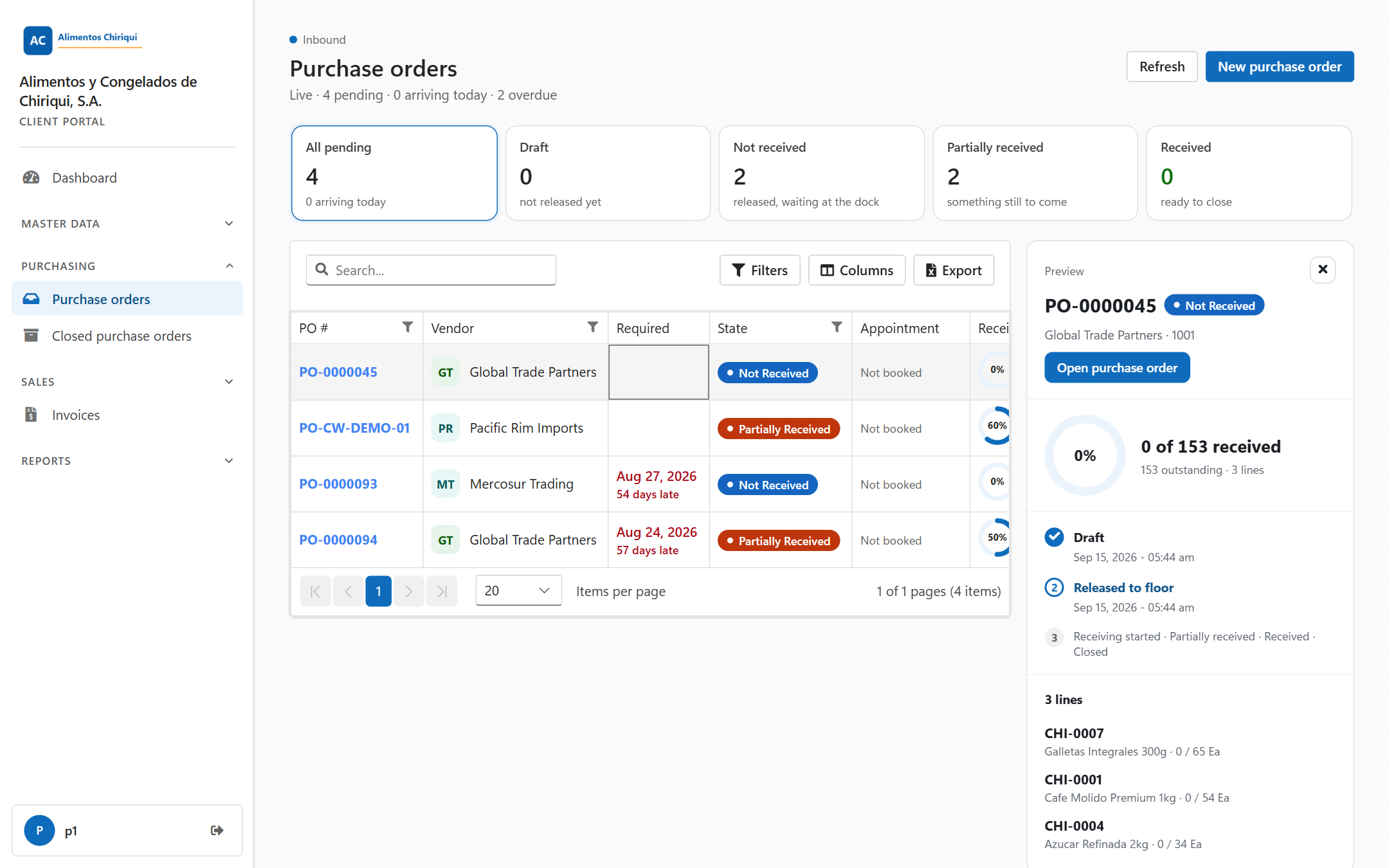Click Open purchase order in preview
The image size is (1389, 868).
pos(1117,368)
